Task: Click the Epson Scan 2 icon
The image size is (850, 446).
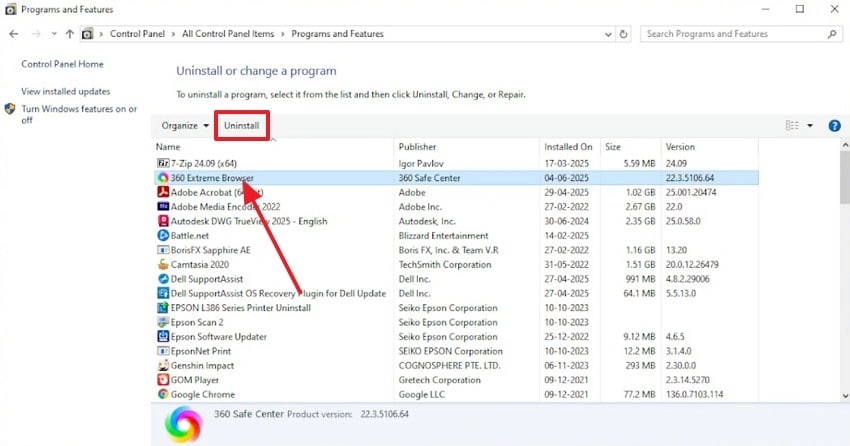Action: pyautogui.click(x=163, y=322)
